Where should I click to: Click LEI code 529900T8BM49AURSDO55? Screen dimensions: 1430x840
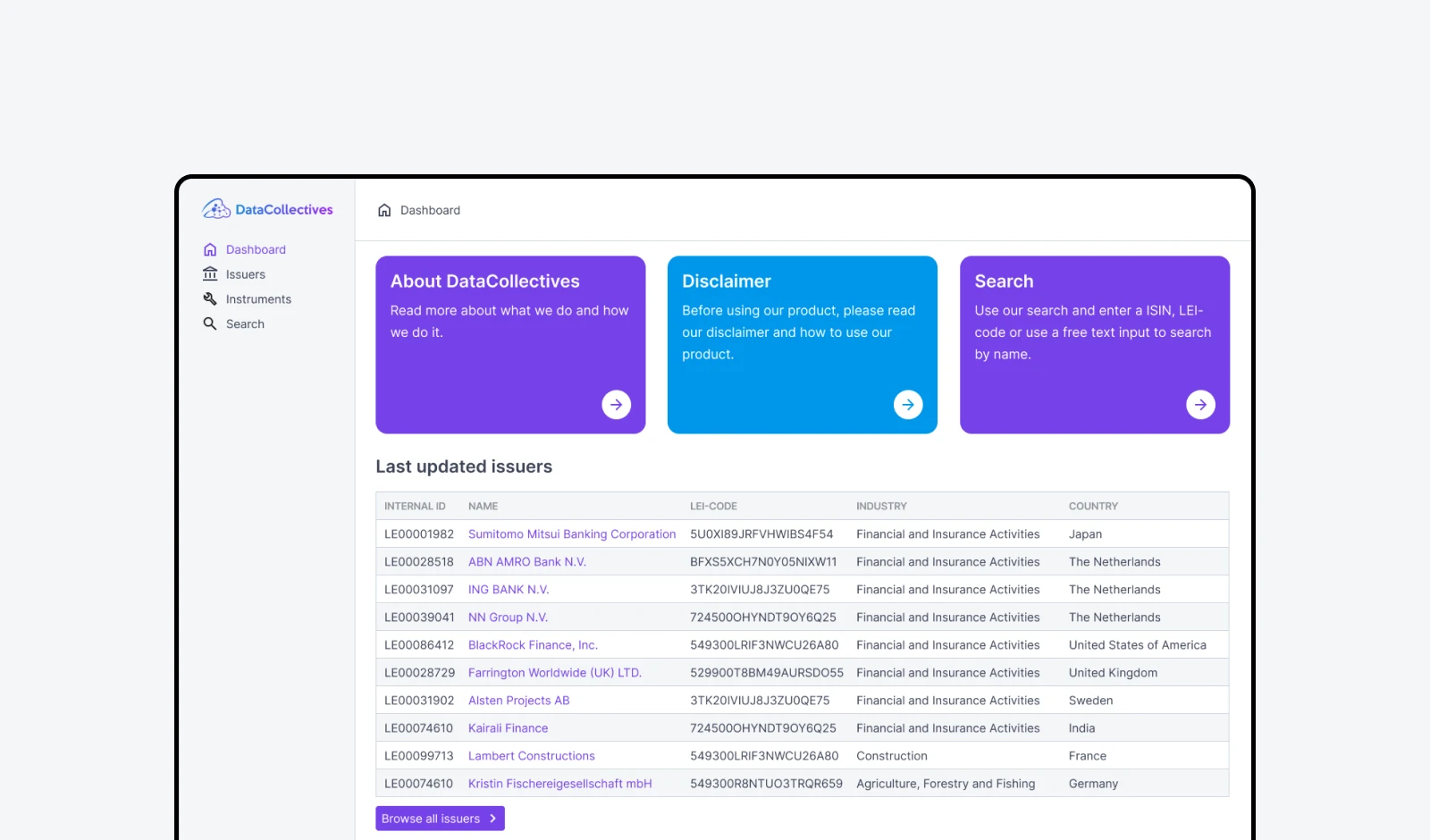767,672
